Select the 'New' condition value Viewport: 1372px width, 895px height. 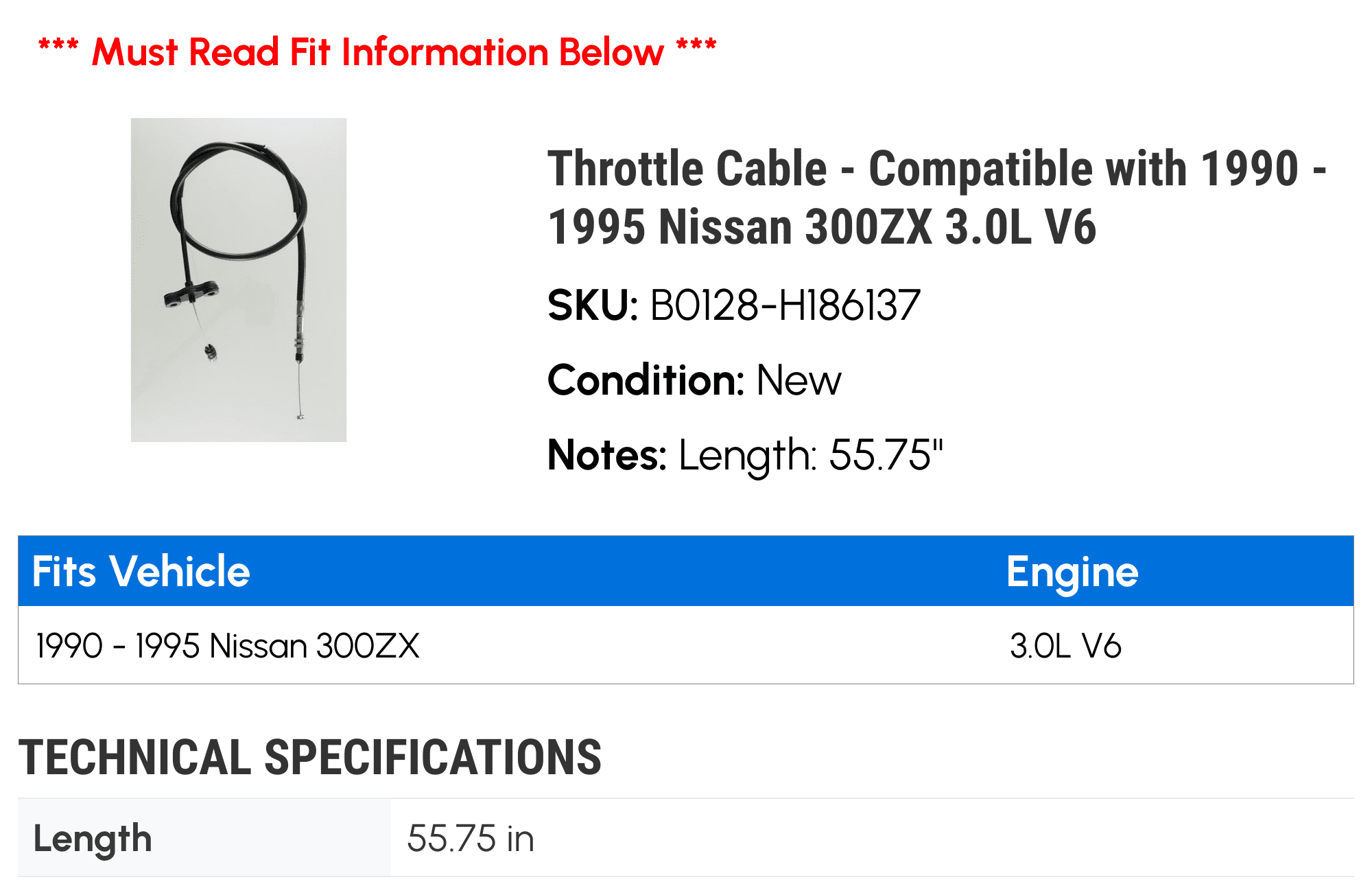tap(799, 380)
